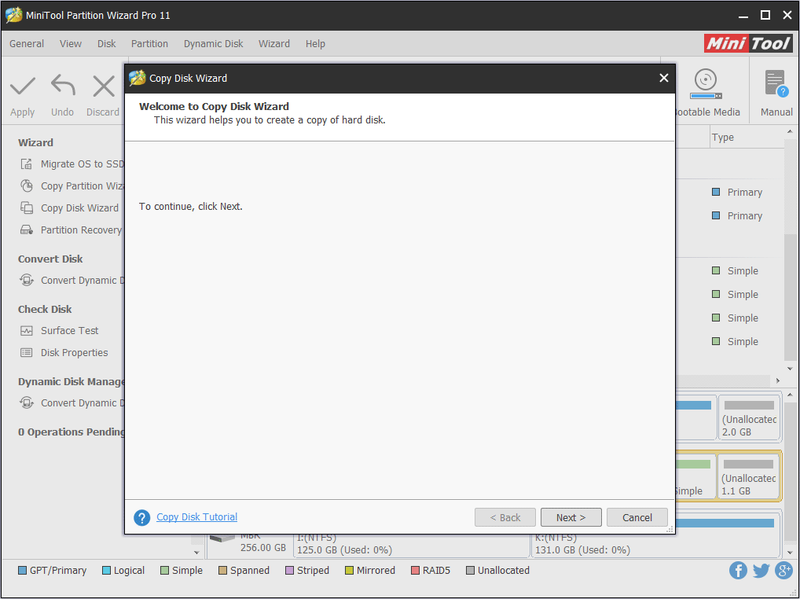This screenshot has width=800, height=599.
Task: Click disk map scroll-up arrow
Action: pos(790,395)
